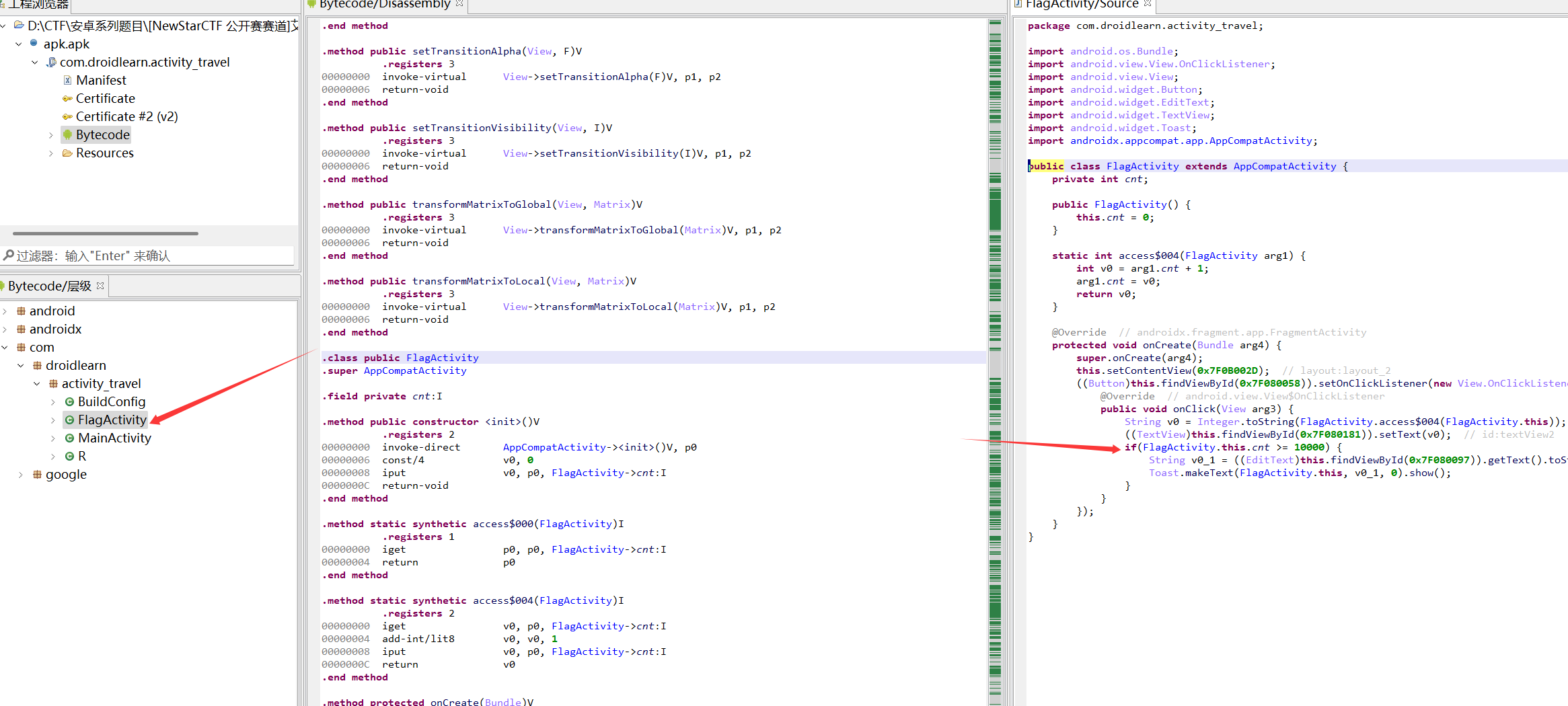The height and width of the screenshot is (706, 1568).
Task: Click the project folder icon at tree root
Action: tap(20, 25)
